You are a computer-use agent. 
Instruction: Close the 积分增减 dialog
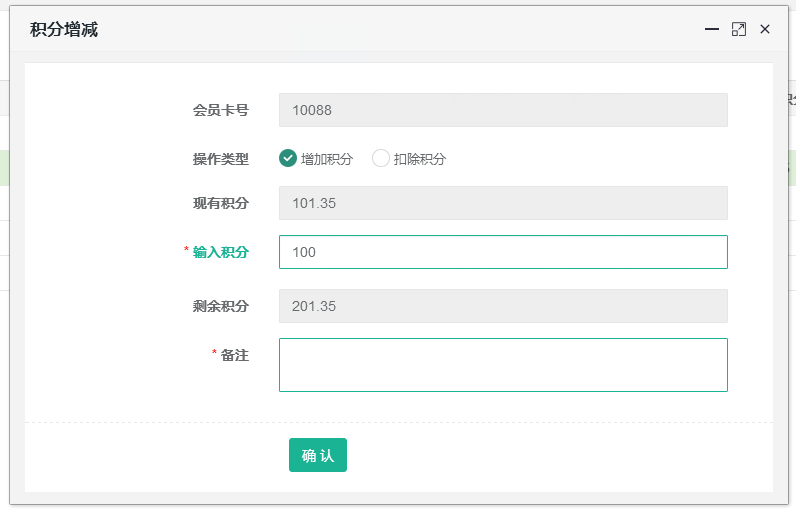[765, 29]
